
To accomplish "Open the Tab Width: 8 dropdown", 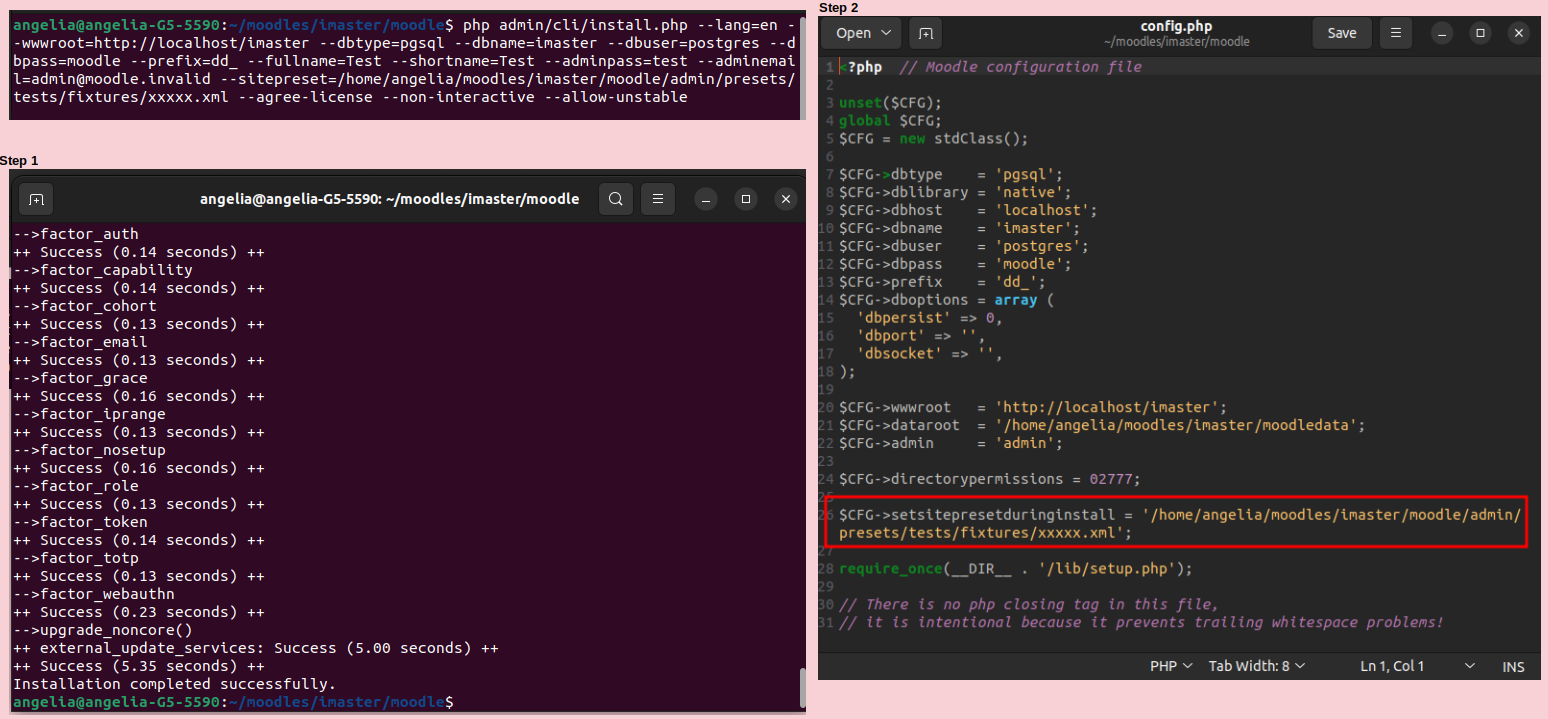I will coord(1256,666).
